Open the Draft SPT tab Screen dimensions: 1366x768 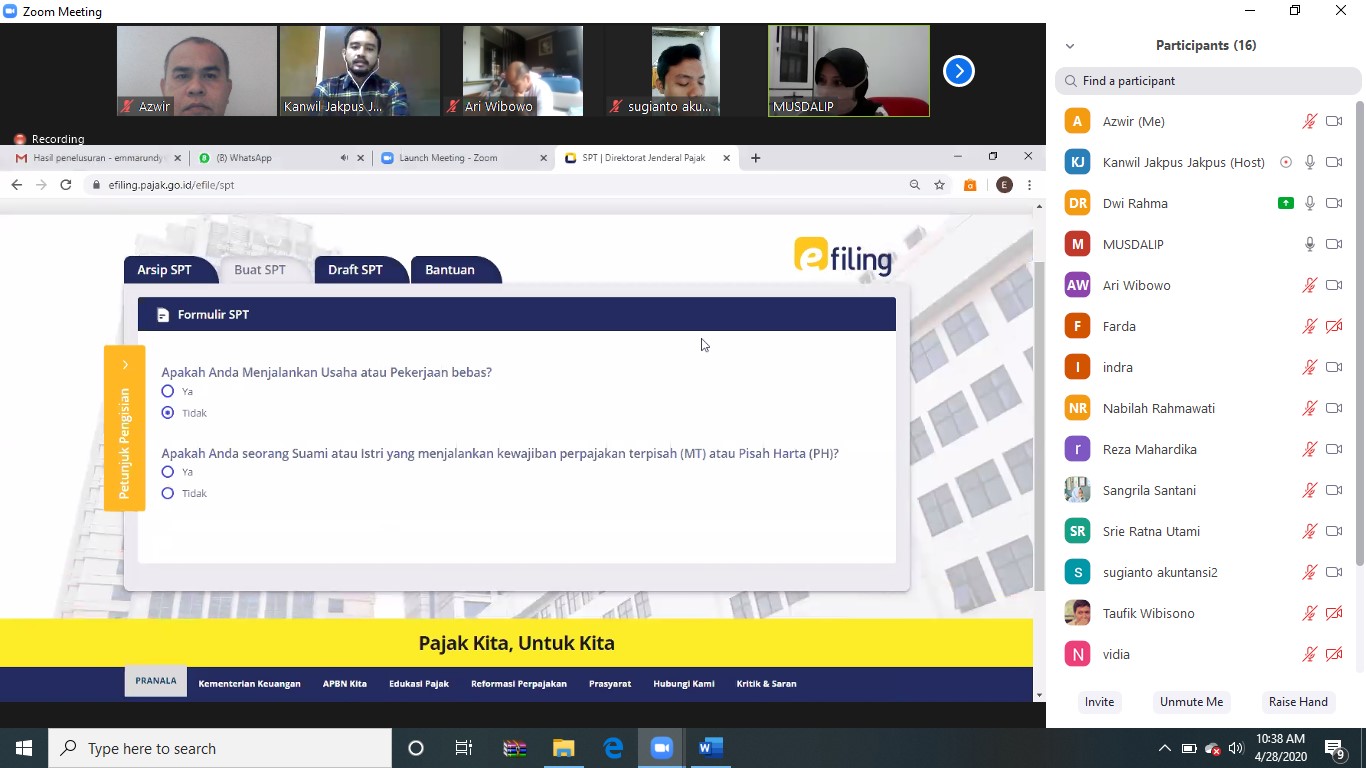pyautogui.click(x=355, y=270)
